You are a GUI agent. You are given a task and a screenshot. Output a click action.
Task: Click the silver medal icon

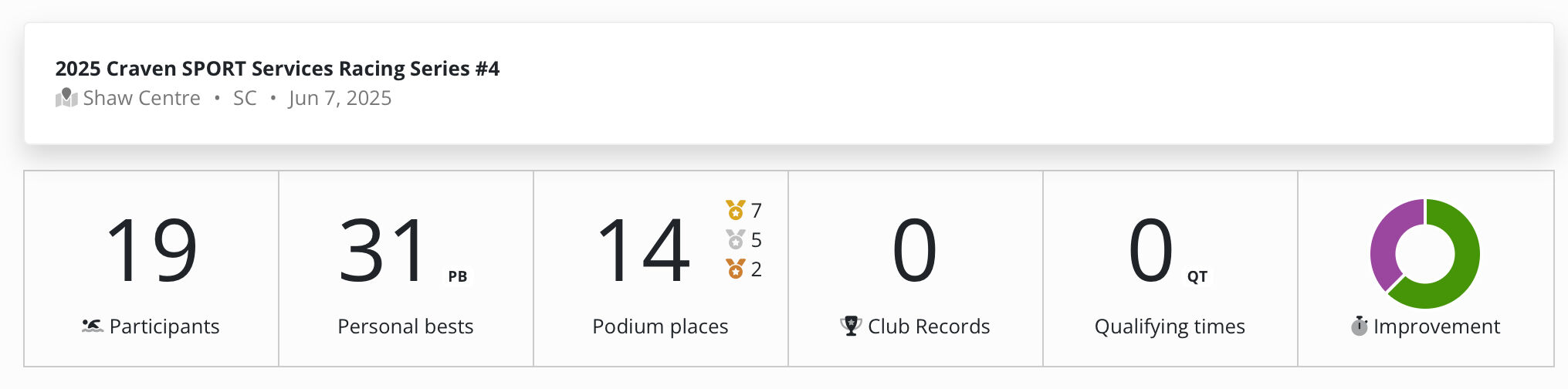736,240
